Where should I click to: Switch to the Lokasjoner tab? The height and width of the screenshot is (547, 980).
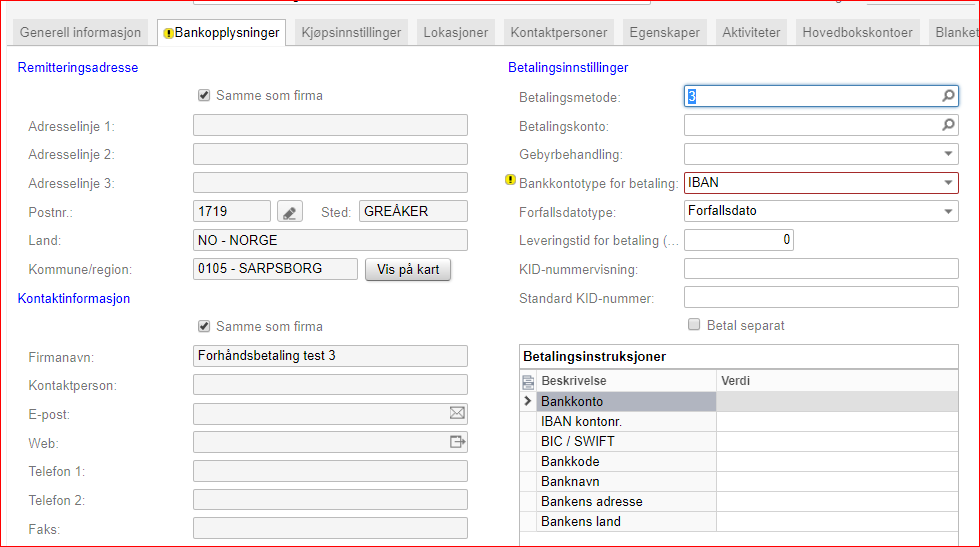pos(456,33)
